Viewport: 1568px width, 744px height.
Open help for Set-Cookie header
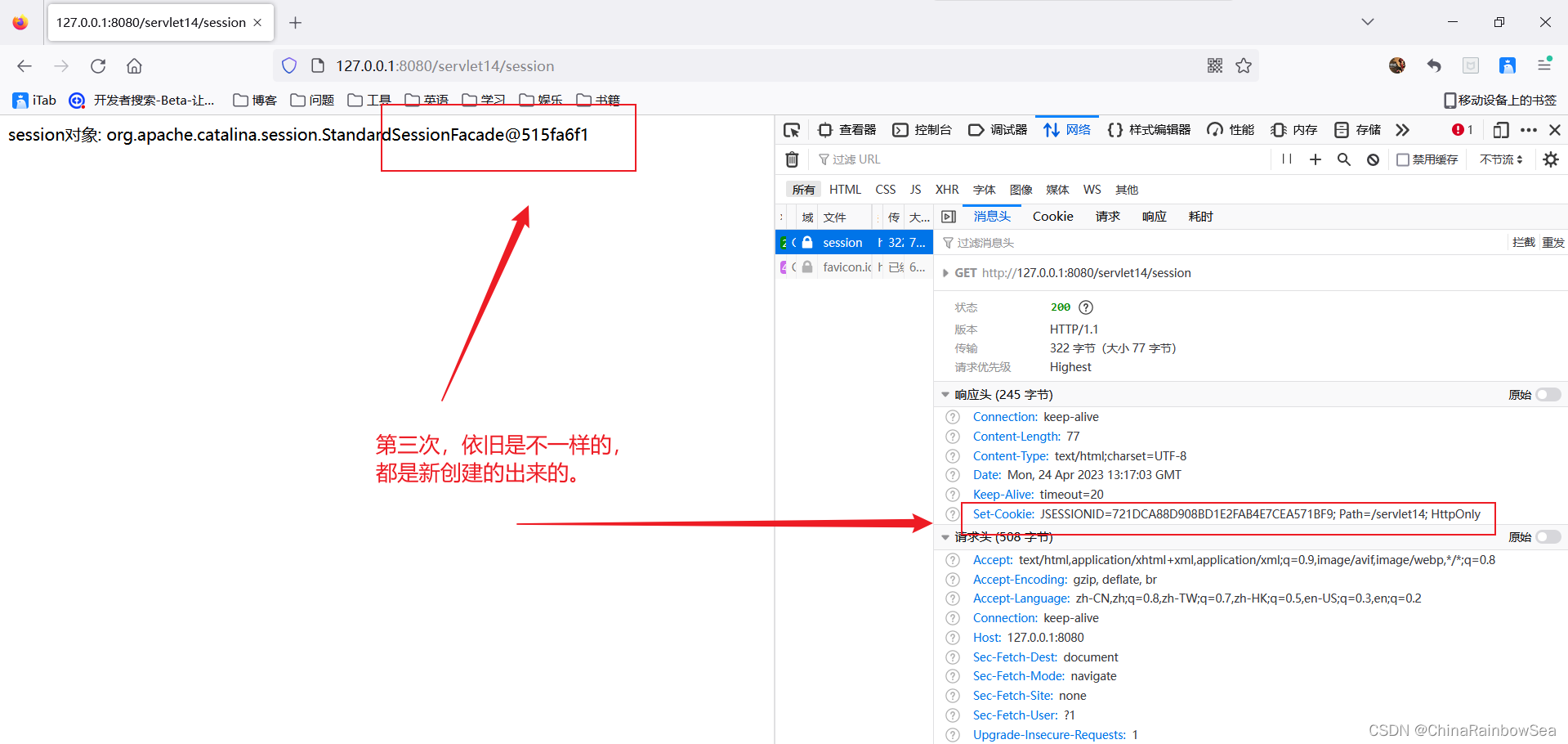point(953,514)
